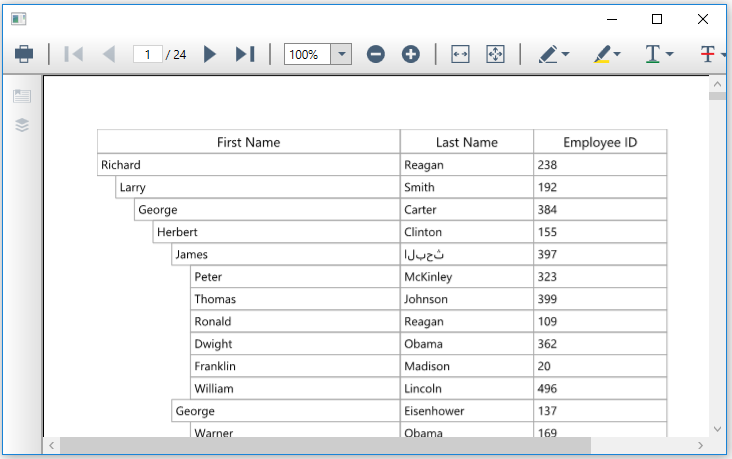Click the horizontal scrollbar right arrow
The image size is (732, 459).
pyautogui.click(x=700, y=445)
